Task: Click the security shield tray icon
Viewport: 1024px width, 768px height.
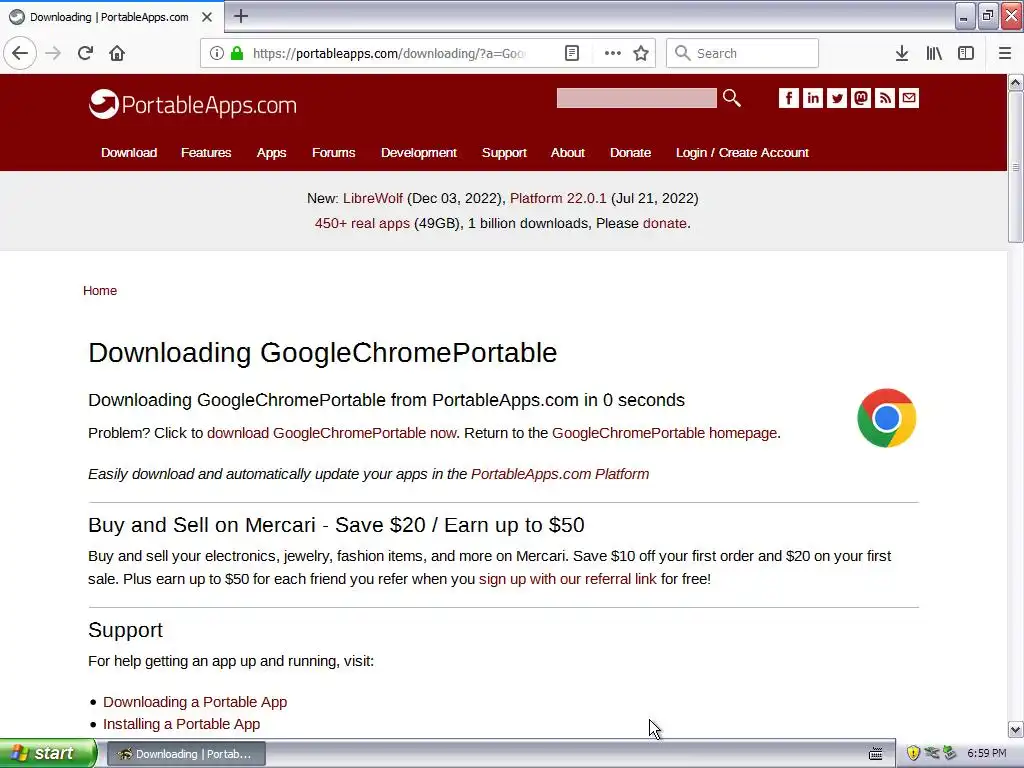Action: coord(912,753)
